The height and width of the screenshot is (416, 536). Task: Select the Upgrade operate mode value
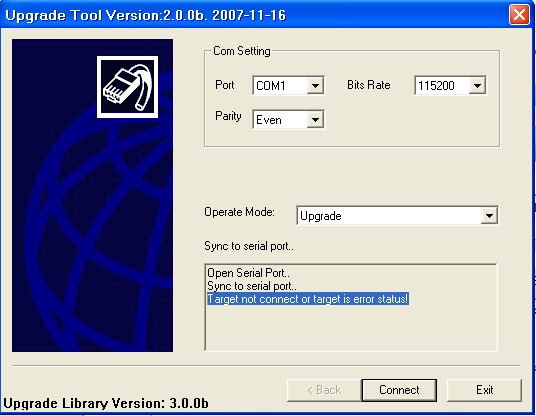[389, 216]
